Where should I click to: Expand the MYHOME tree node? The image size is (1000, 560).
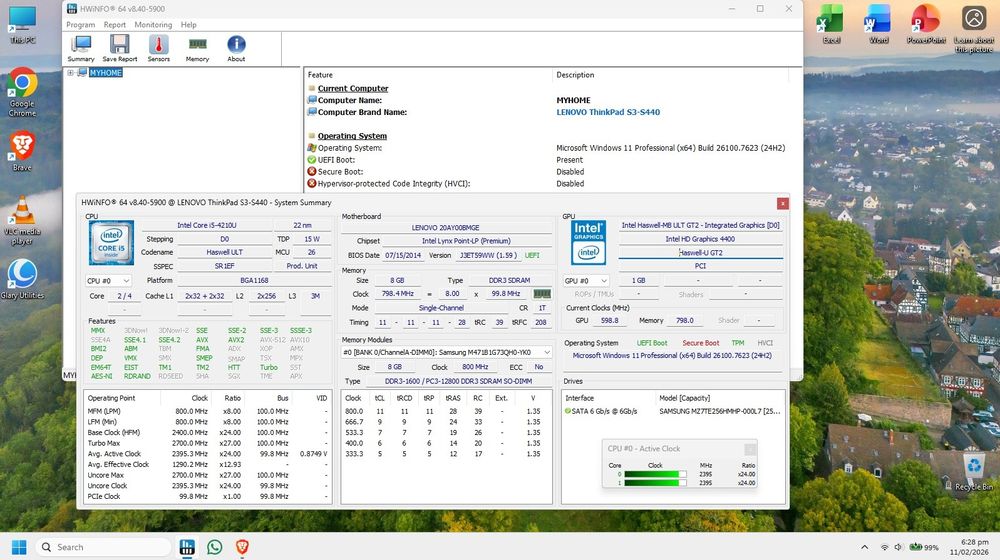70,73
